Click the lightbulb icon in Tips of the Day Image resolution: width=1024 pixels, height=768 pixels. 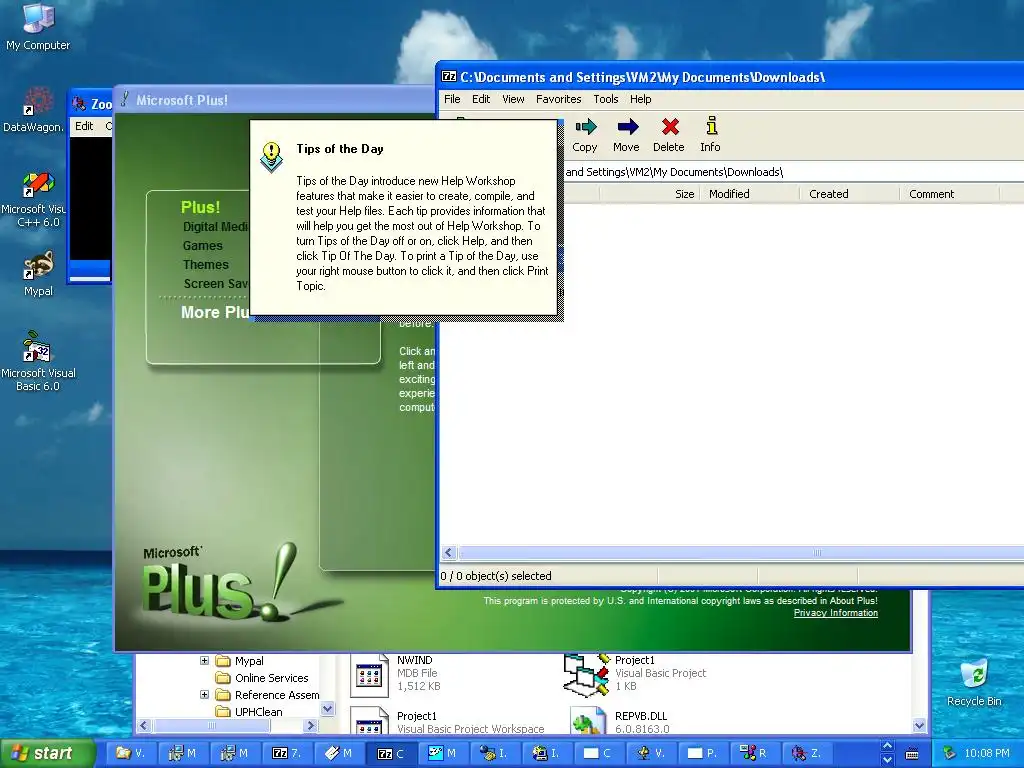point(271,157)
